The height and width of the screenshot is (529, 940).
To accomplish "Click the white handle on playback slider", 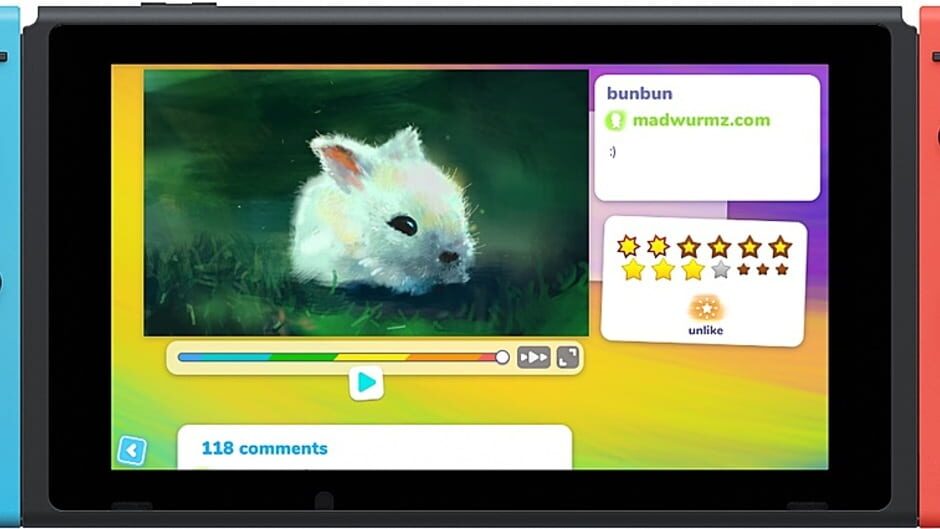I will click(x=502, y=357).
